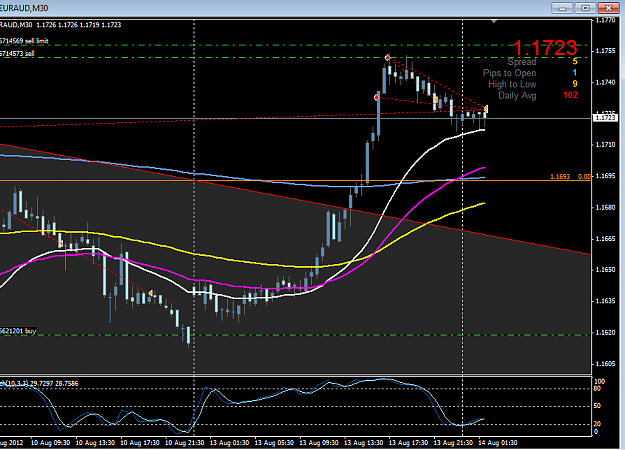Click the '13 Aug 21:30' time label
Viewport: 625px width, 450px height.
point(453,443)
